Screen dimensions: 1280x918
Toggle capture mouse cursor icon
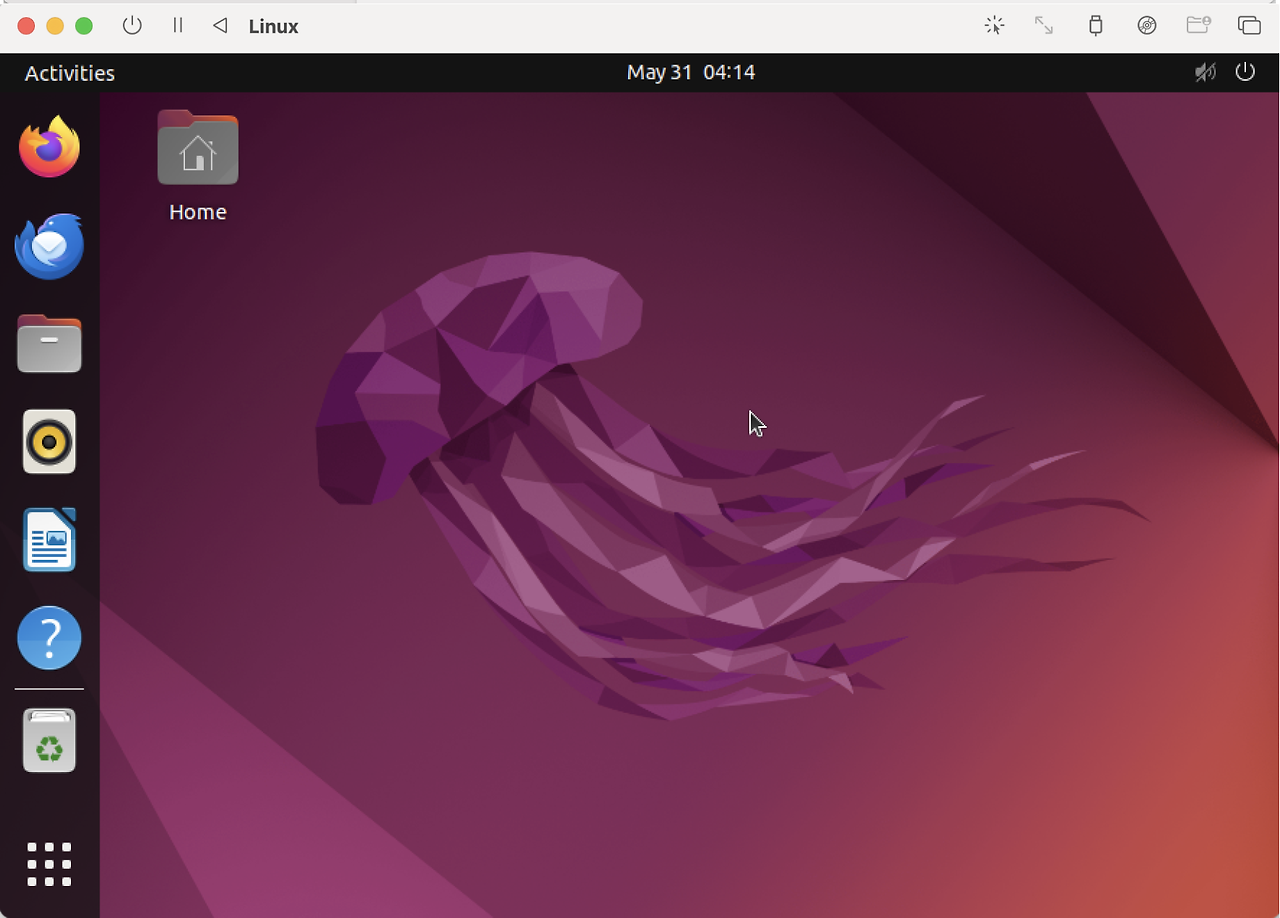click(x=994, y=26)
